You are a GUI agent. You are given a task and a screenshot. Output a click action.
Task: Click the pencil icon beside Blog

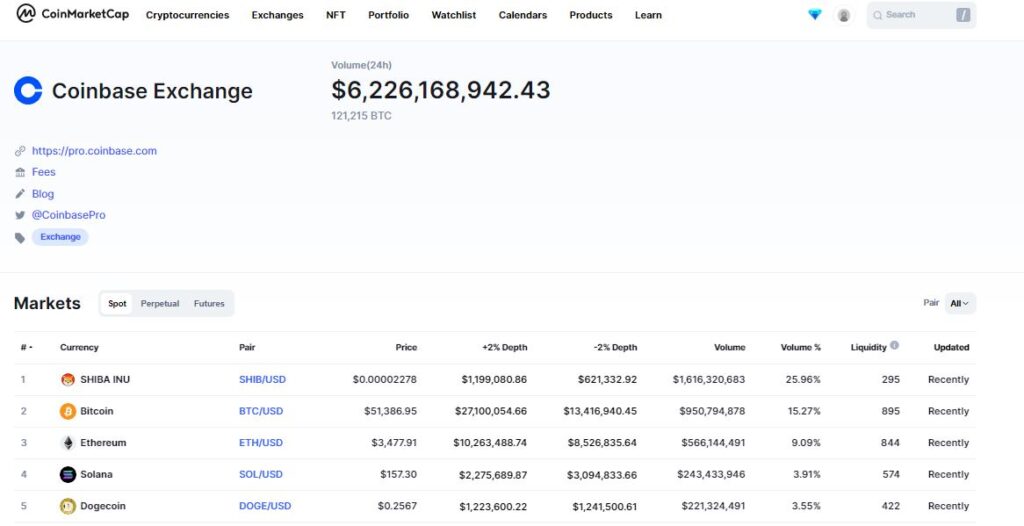20,194
